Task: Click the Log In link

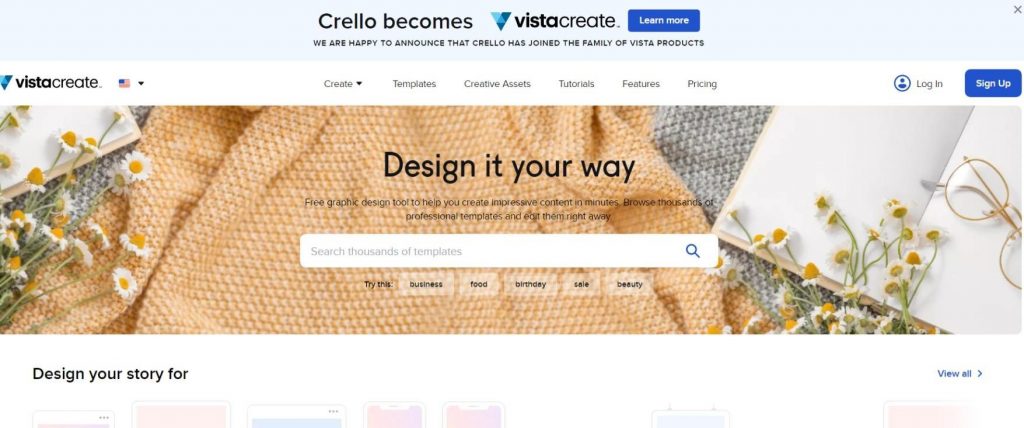Action: tap(929, 84)
